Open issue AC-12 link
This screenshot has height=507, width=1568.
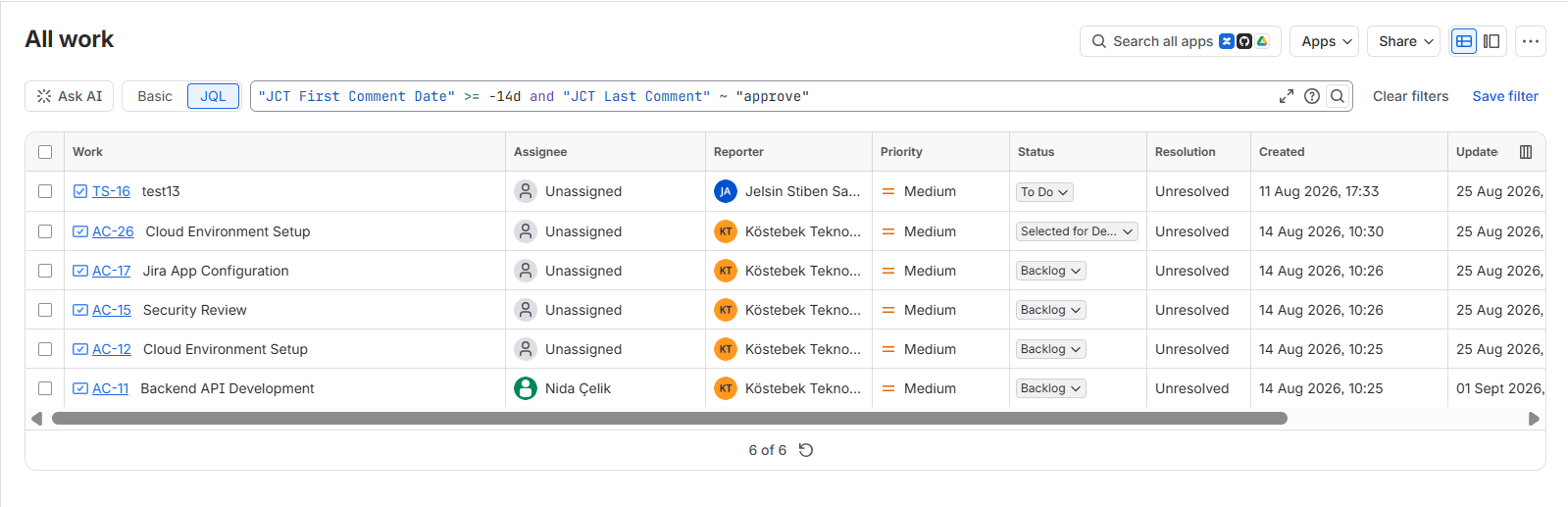[x=112, y=349]
